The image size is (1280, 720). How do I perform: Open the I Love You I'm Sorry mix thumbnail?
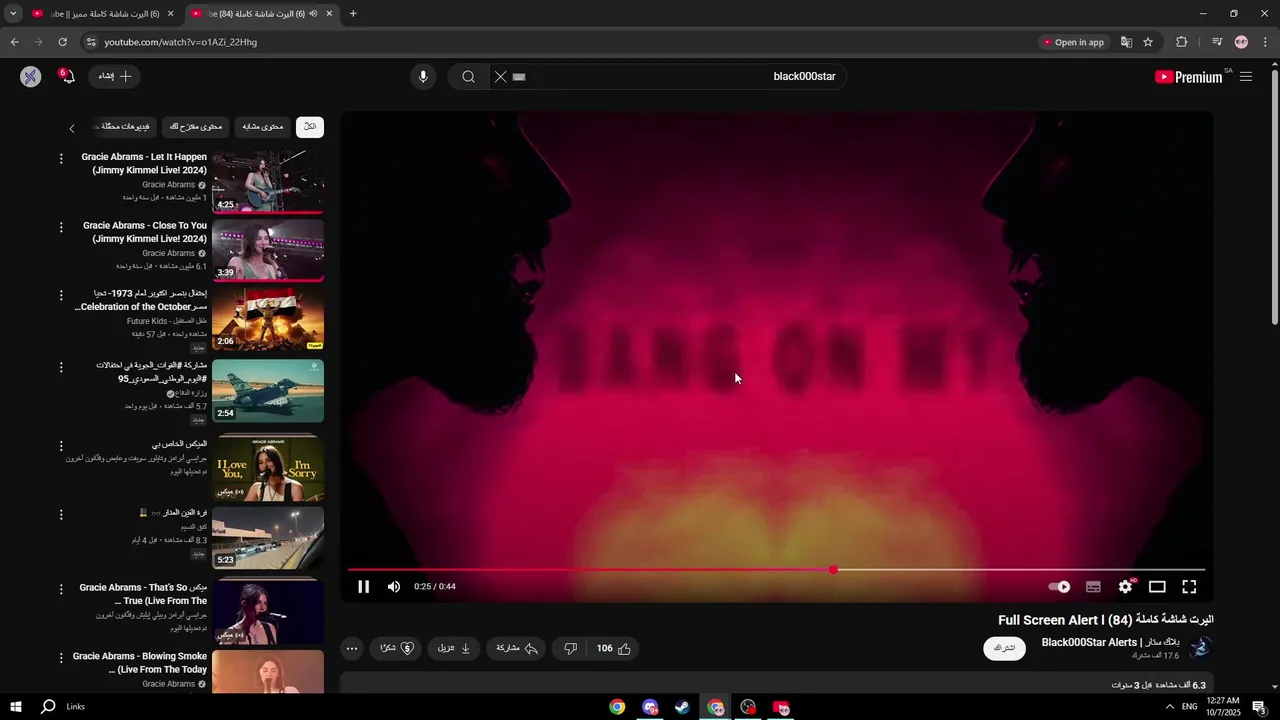(268, 468)
